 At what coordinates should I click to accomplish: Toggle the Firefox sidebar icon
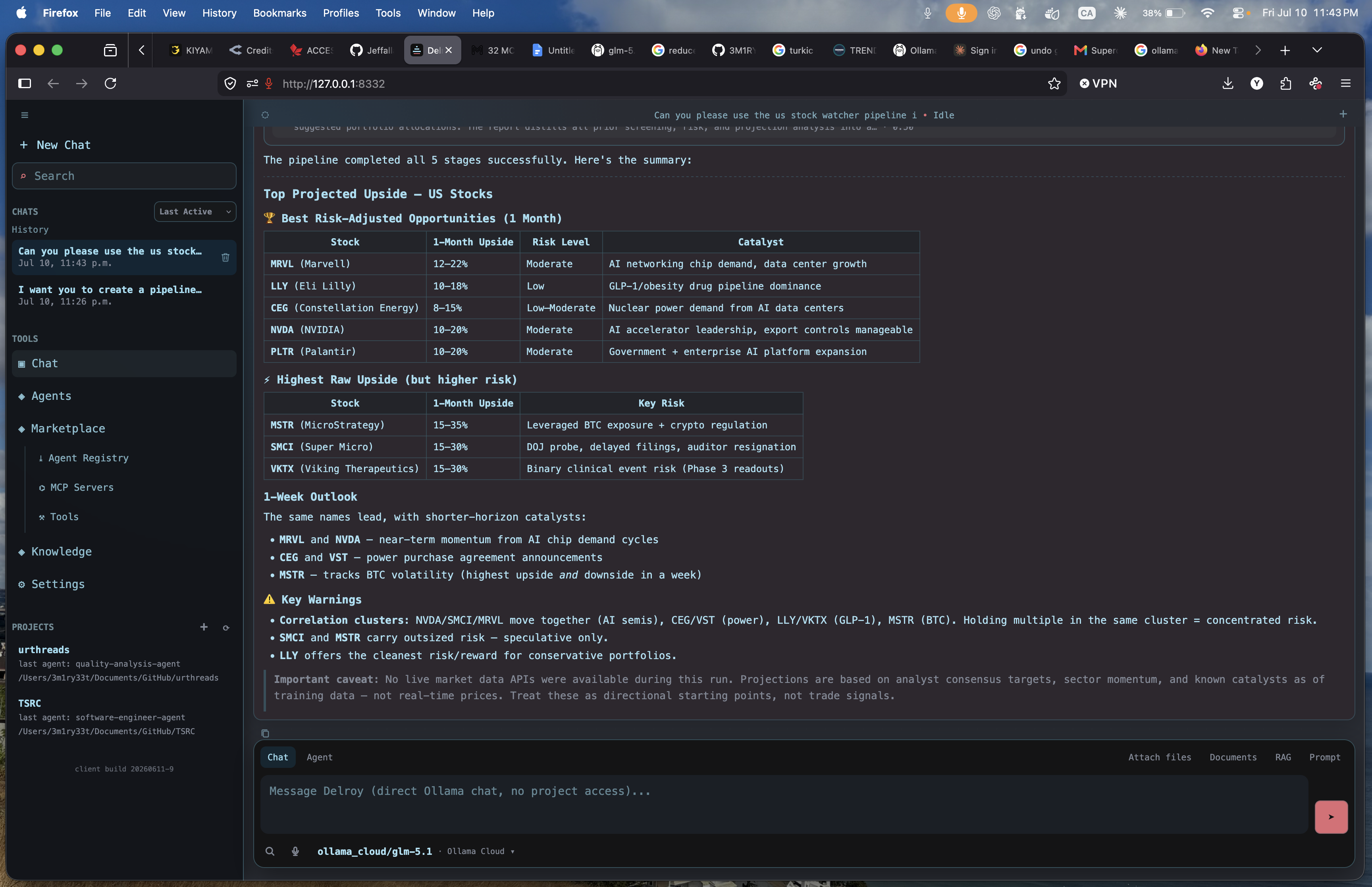(24, 83)
